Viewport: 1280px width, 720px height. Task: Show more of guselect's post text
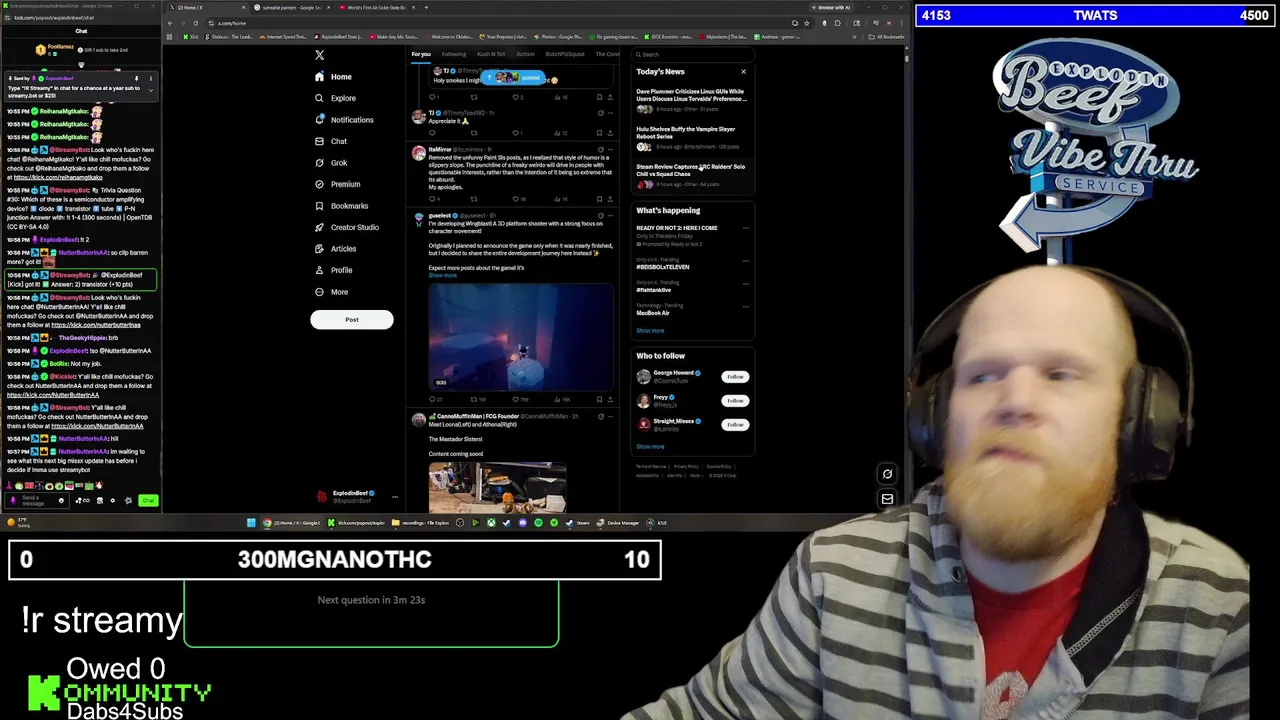(x=442, y=276)
